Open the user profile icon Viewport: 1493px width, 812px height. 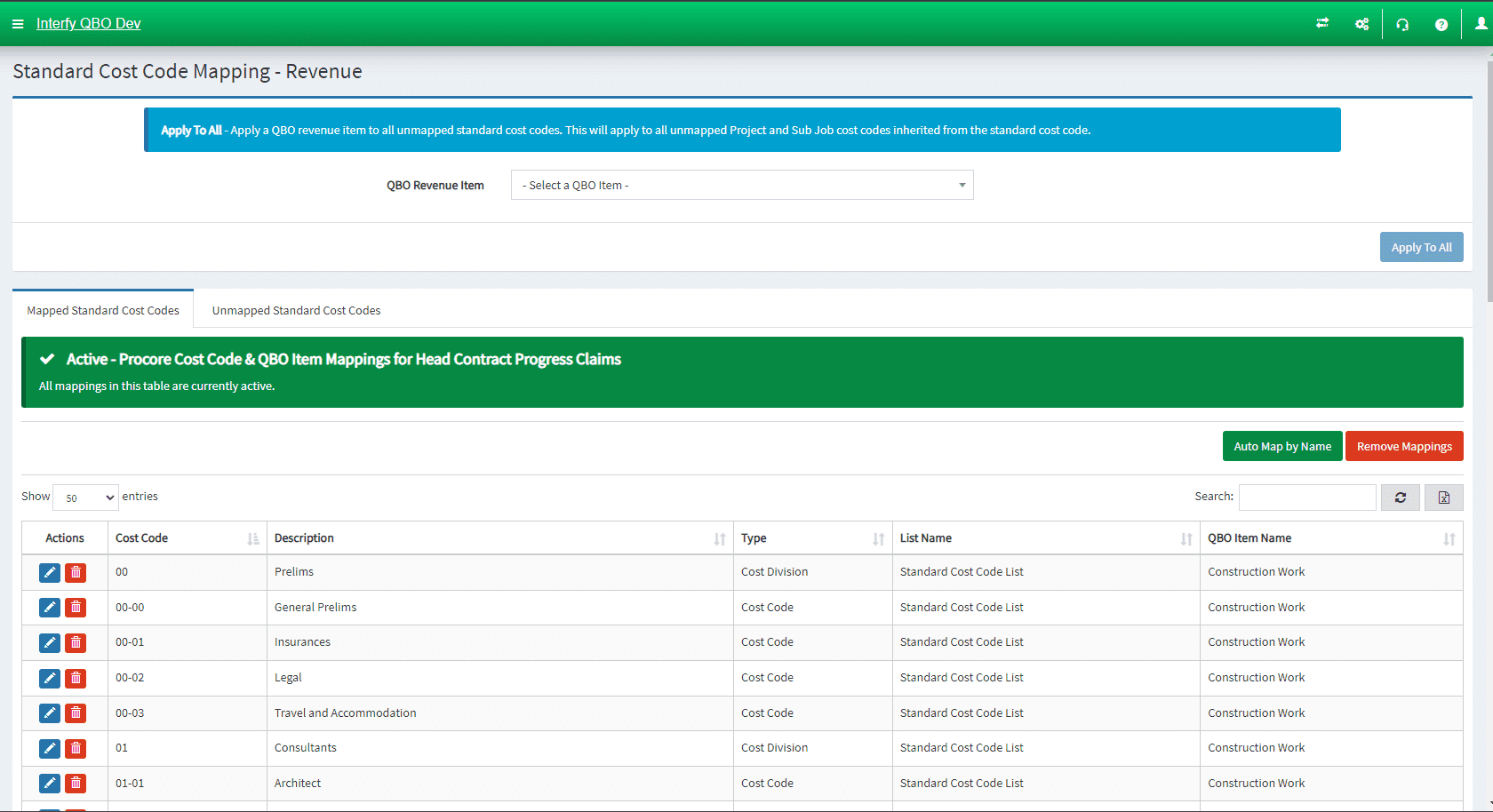click(x=1481, y=23)
